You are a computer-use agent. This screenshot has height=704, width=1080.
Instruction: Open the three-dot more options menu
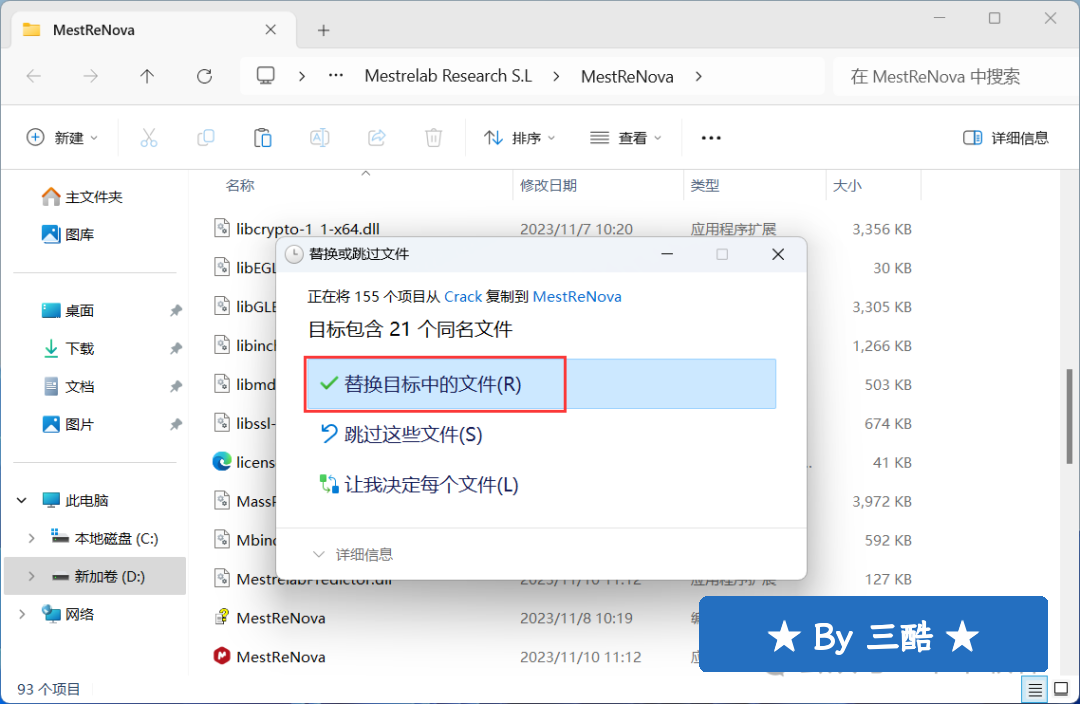click(x=711, y=138)
